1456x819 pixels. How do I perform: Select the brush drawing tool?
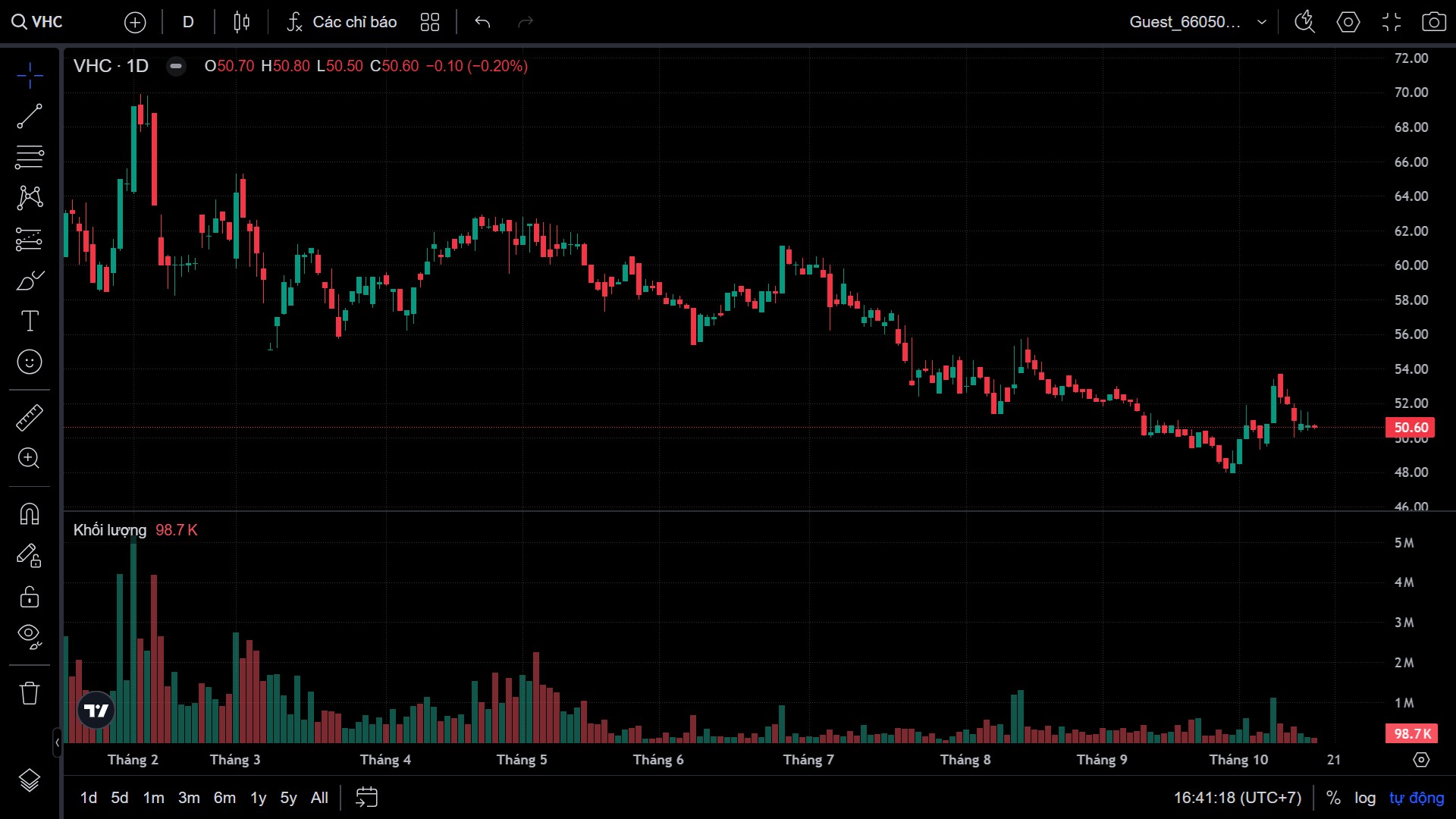pos(30,280)
